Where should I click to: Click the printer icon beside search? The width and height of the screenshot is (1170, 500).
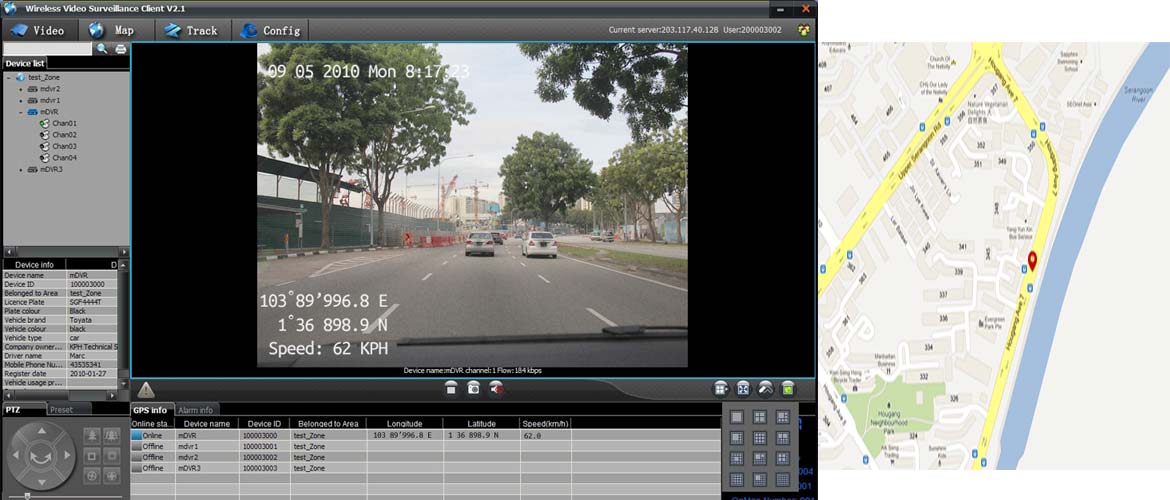121,48
